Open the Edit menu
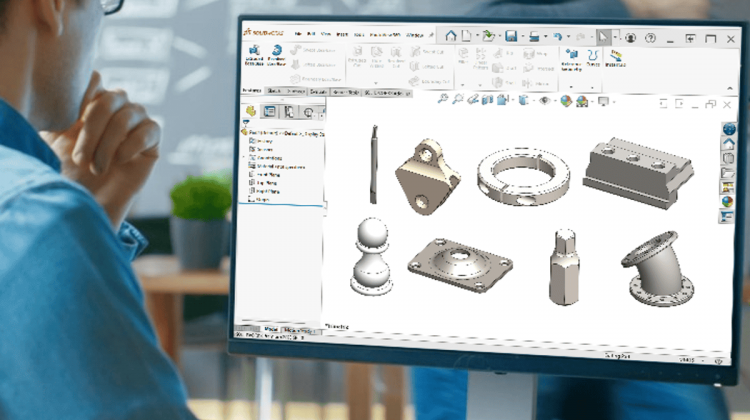 pos(311,34)
